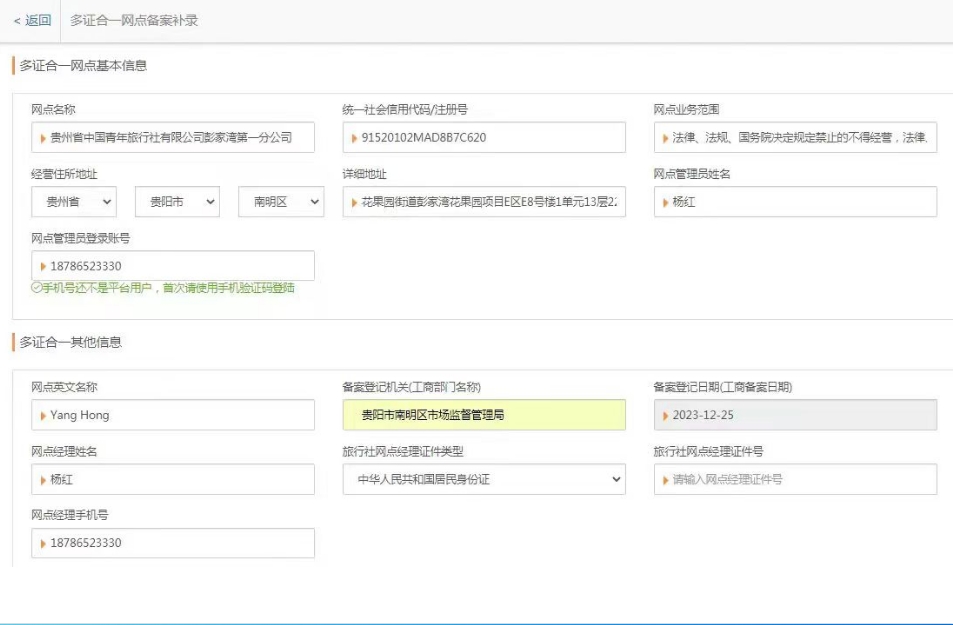Screen dimensions: 953x625
Task: Open the 贵州省 province dropdown
Action: (x=73, y=202)
